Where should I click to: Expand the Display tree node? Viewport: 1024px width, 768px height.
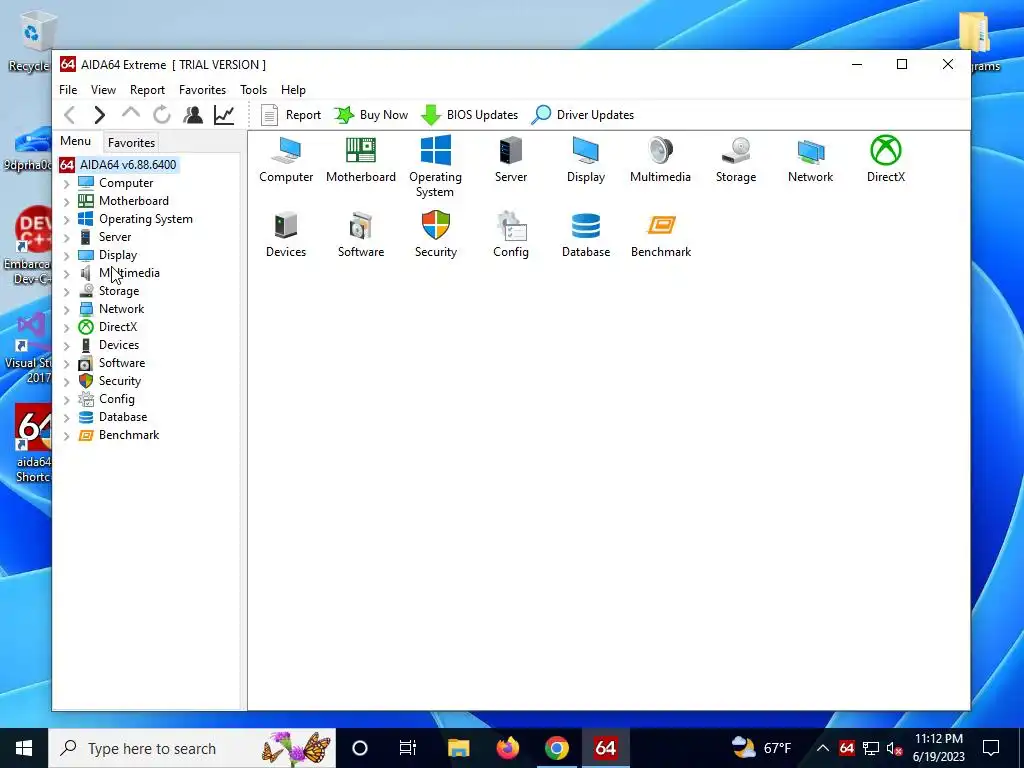[67, 255]
